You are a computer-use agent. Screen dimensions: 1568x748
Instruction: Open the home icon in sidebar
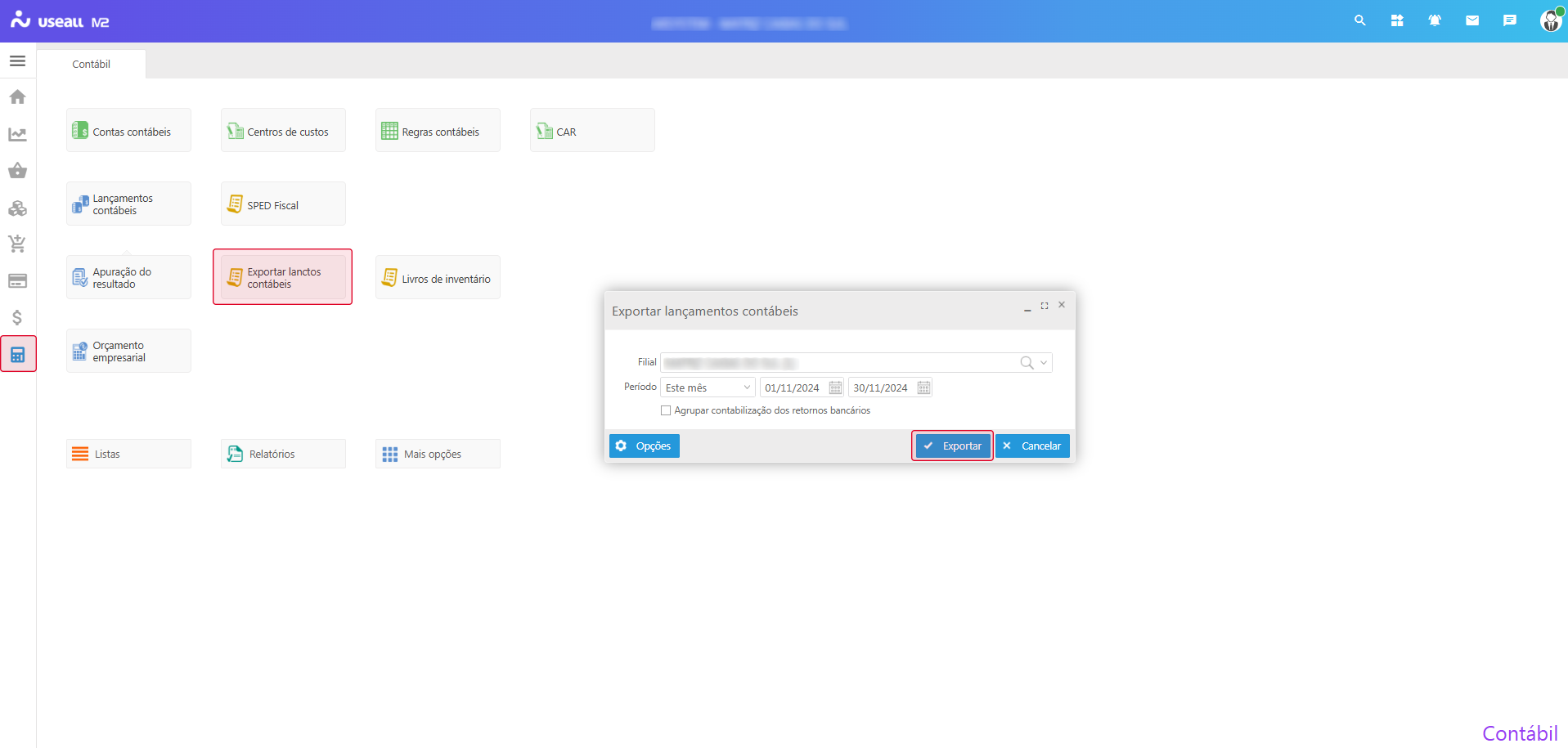point(17,97)
